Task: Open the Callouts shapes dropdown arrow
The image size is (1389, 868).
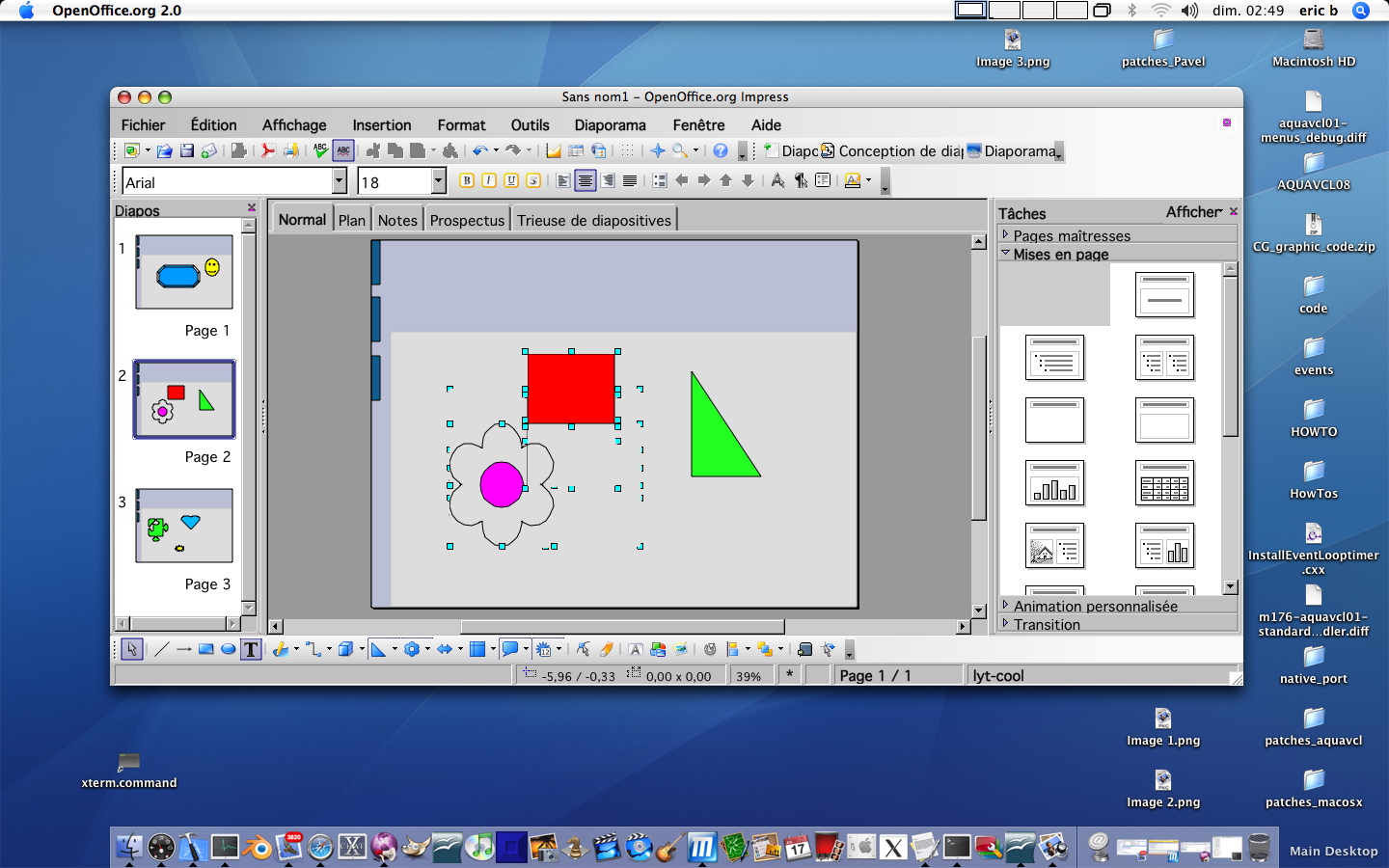Action: pyautogui.click(x=526, y=649)
